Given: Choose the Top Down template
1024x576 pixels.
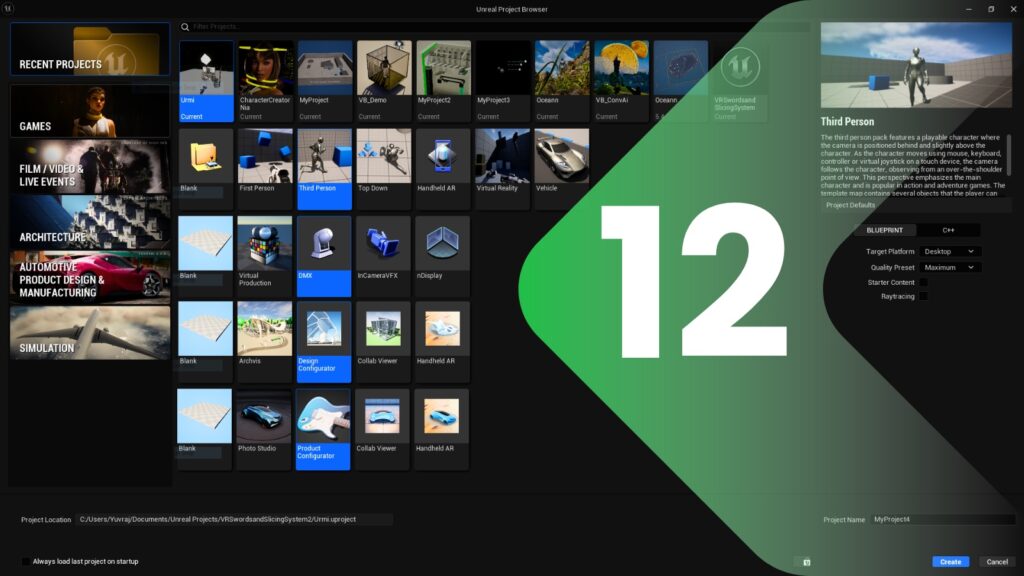Looking at the screenshot, I should 383,168.
